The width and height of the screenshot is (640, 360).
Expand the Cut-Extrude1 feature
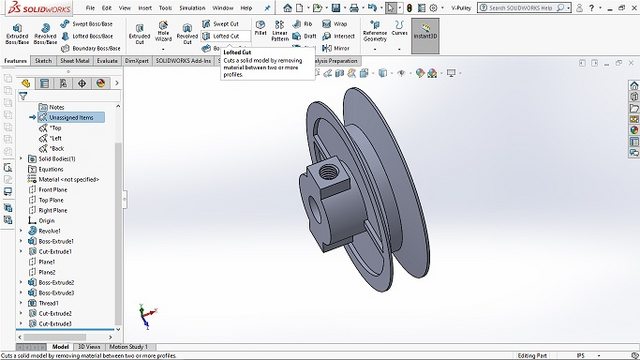tap(21, 251)
